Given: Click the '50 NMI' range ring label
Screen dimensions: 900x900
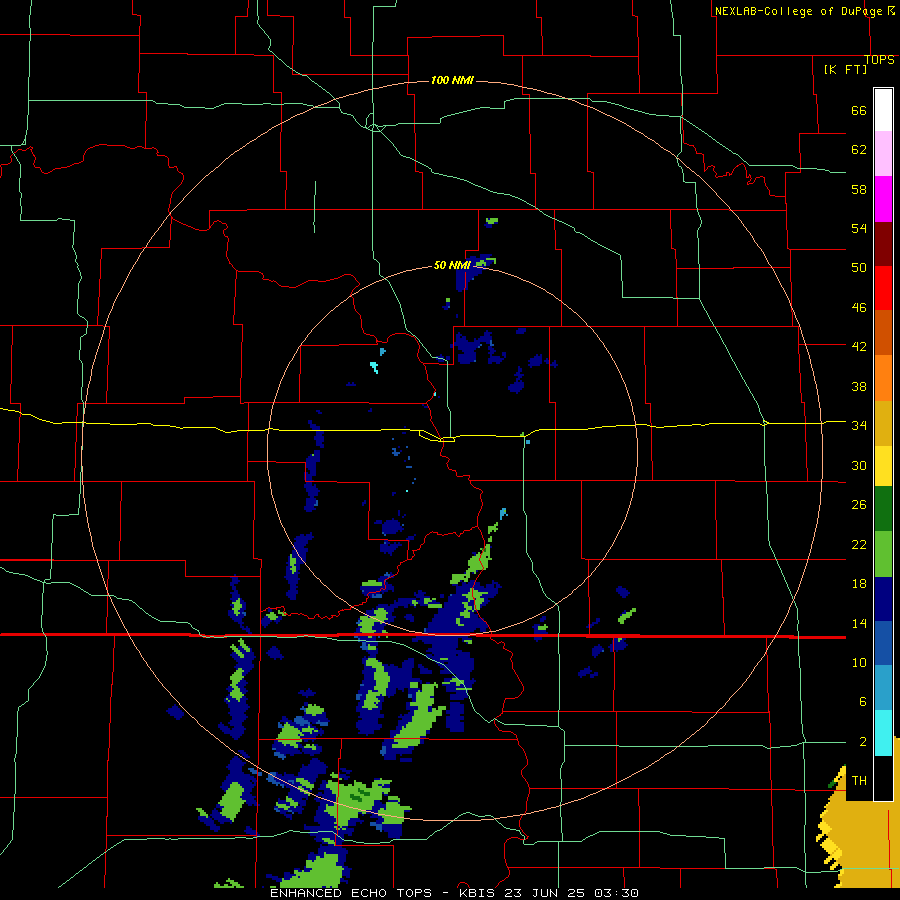Looking at the screenshot, I should [452, 265].
